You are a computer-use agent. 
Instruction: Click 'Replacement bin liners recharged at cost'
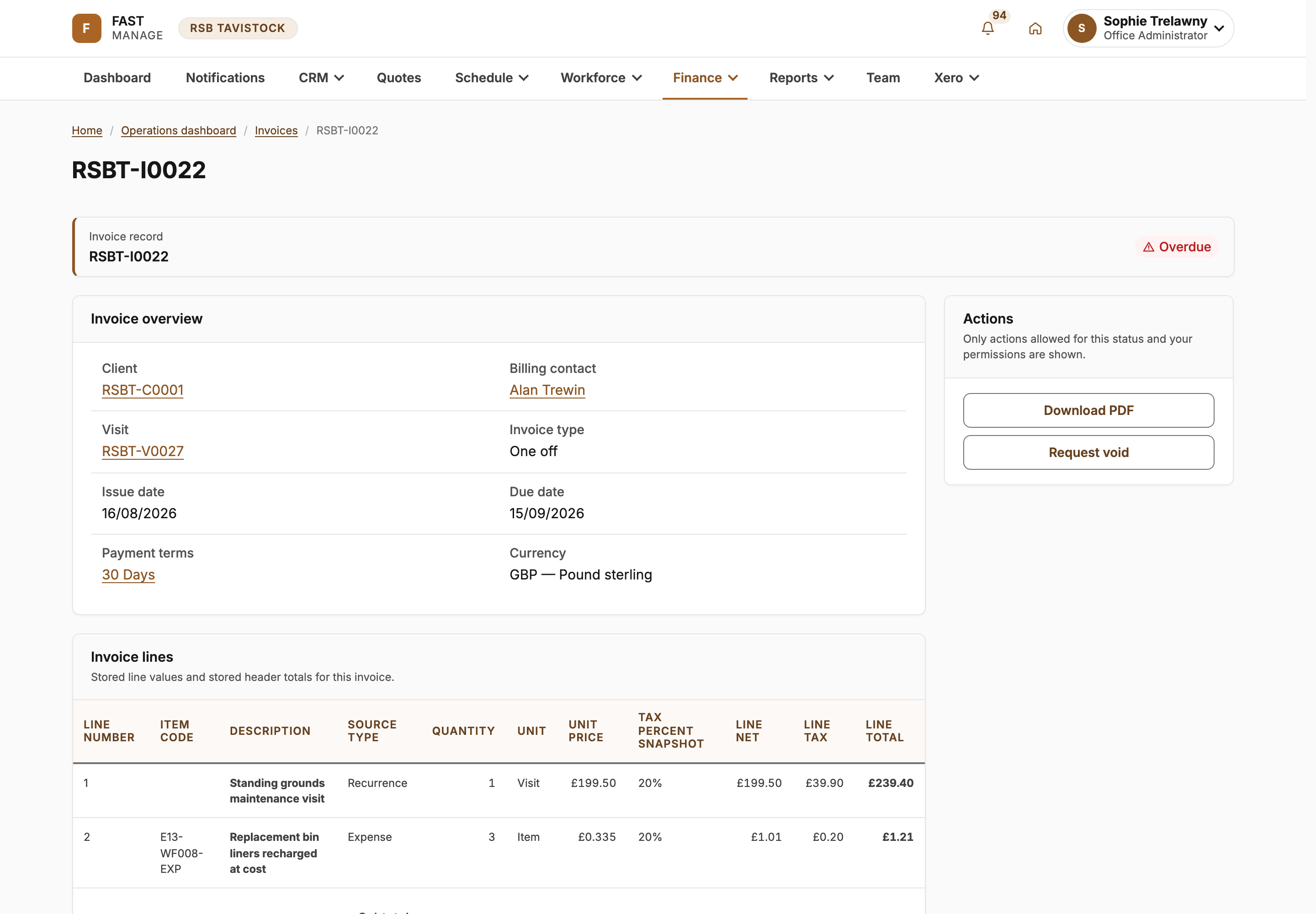point(274,853)
